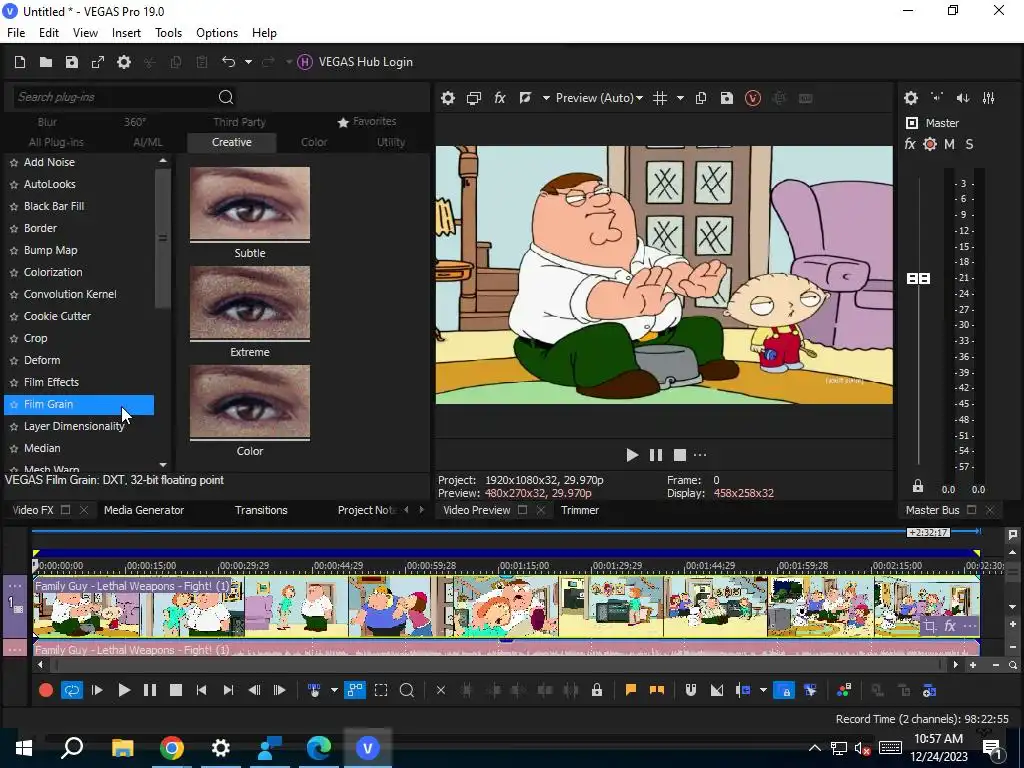This screenshot has height=768, width=1024.
Task: Choose the Color film grain preset thumbnail
Action: 249,402
